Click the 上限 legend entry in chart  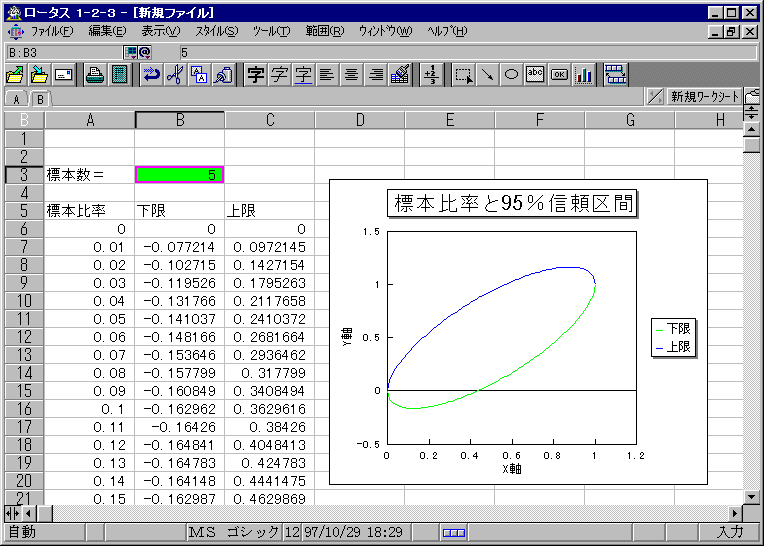pos(674,347)
